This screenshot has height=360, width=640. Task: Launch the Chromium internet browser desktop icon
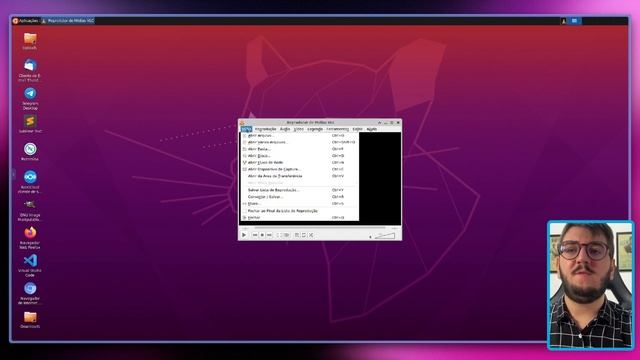coord(30,293)
